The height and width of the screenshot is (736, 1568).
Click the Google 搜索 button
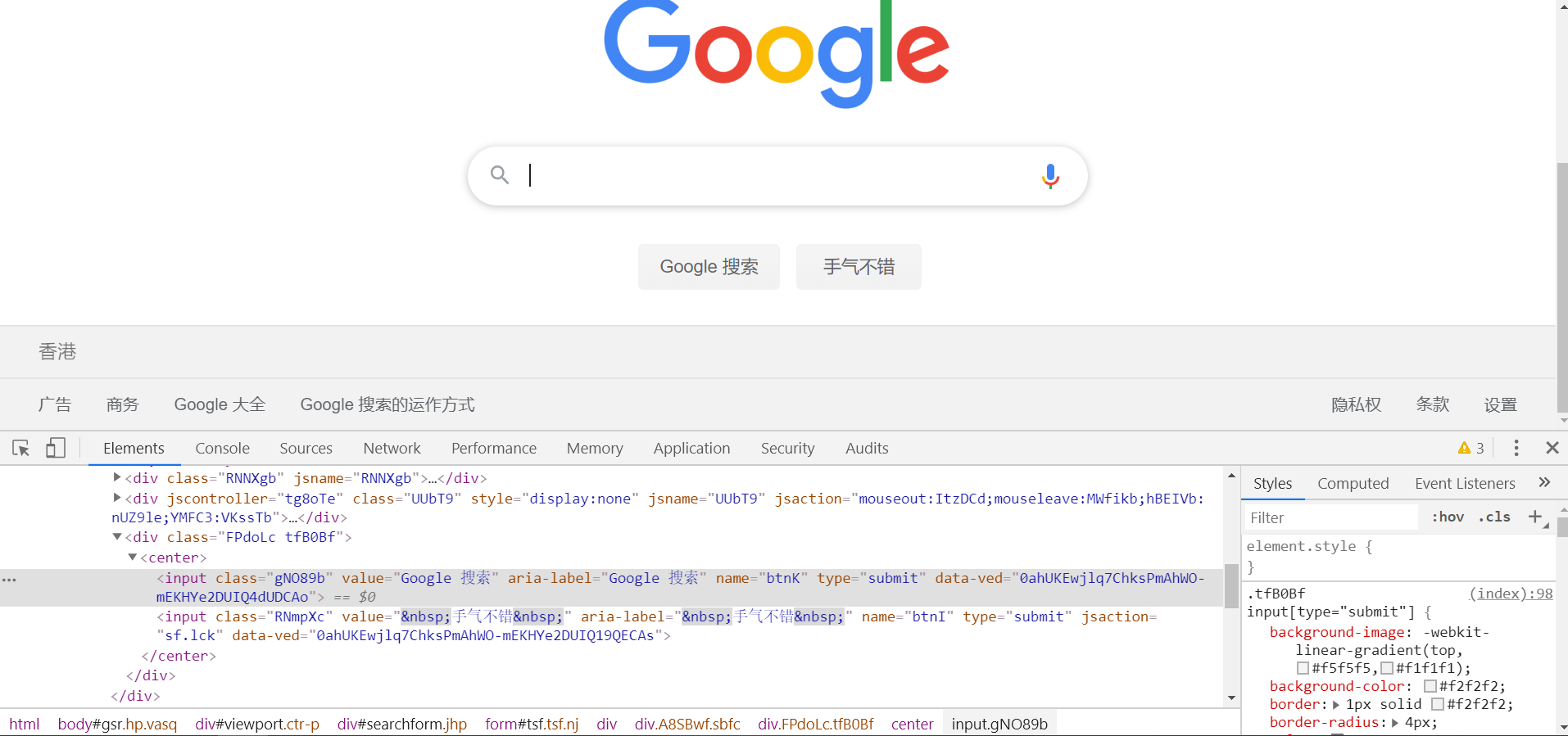(709, 267)
